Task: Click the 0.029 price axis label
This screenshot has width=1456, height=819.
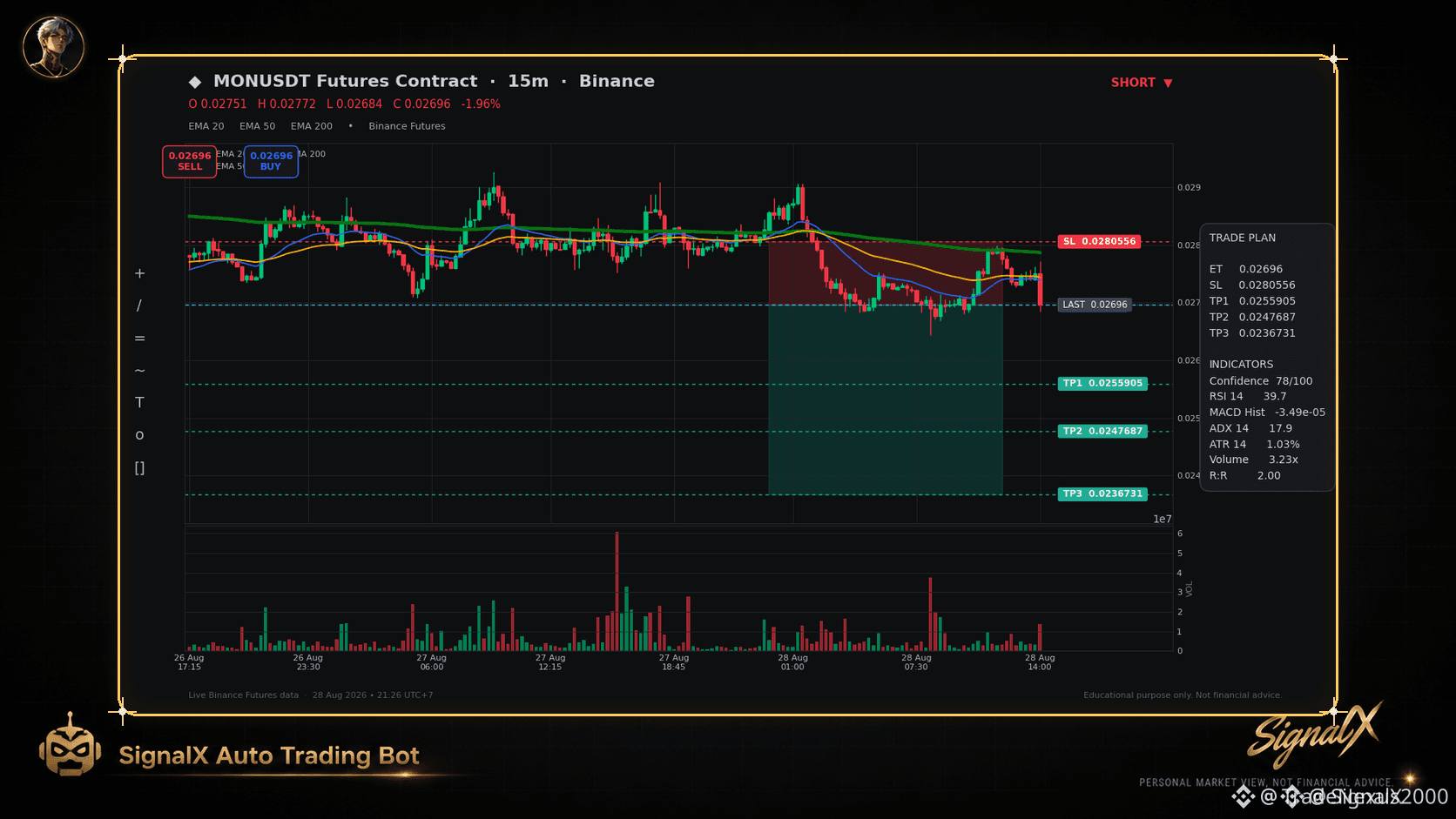Action: point(1189,187)
